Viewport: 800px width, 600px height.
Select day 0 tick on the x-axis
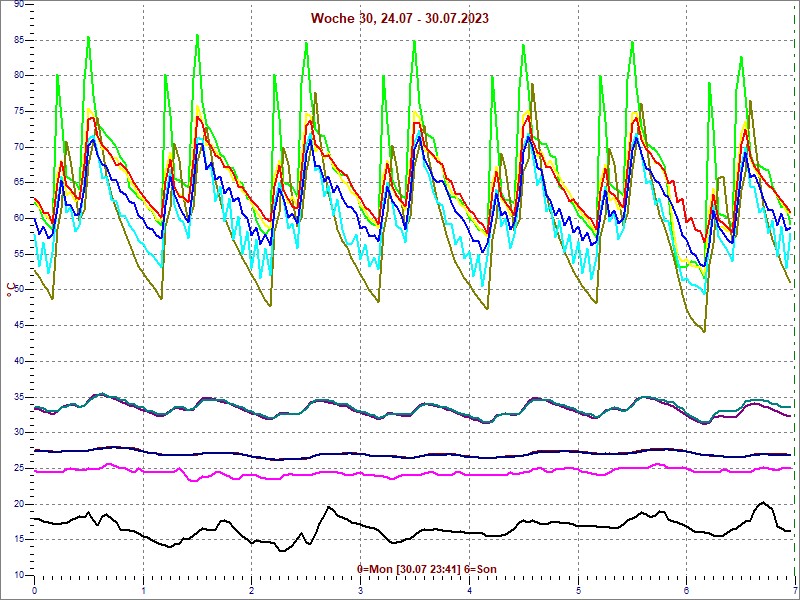[35, 590]
